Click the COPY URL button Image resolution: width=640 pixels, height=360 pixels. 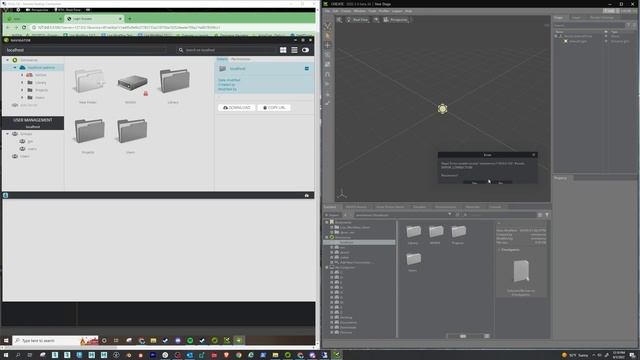(275, 108)
